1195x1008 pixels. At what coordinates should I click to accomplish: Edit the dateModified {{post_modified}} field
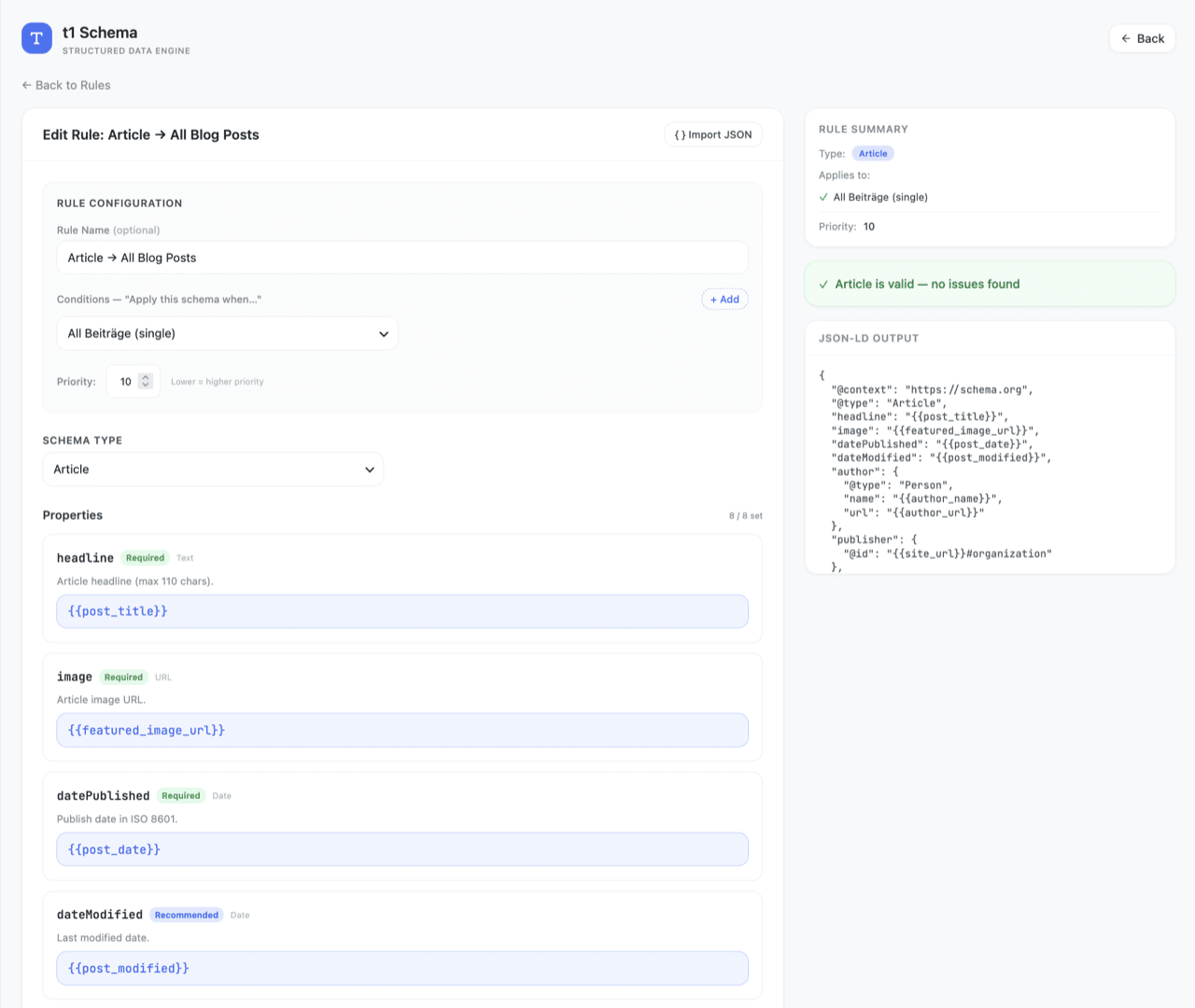[x=402, y=968]
